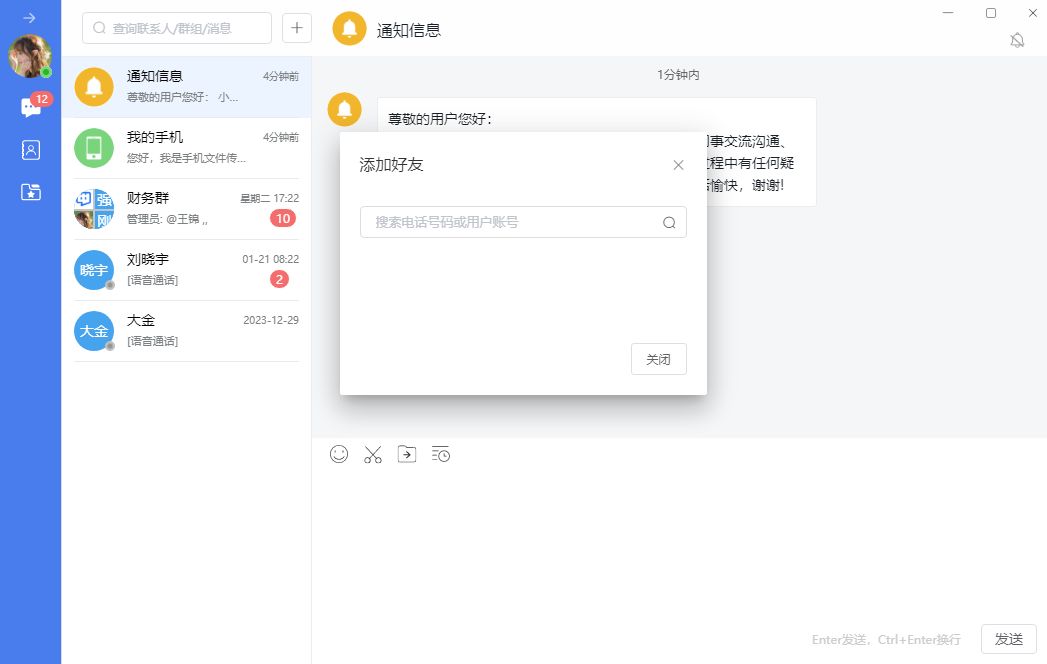The height and width of the screenshot is (664, 1047).
Task: Select the 刘晓宇 conversation
Action: [x=186, y=270]
